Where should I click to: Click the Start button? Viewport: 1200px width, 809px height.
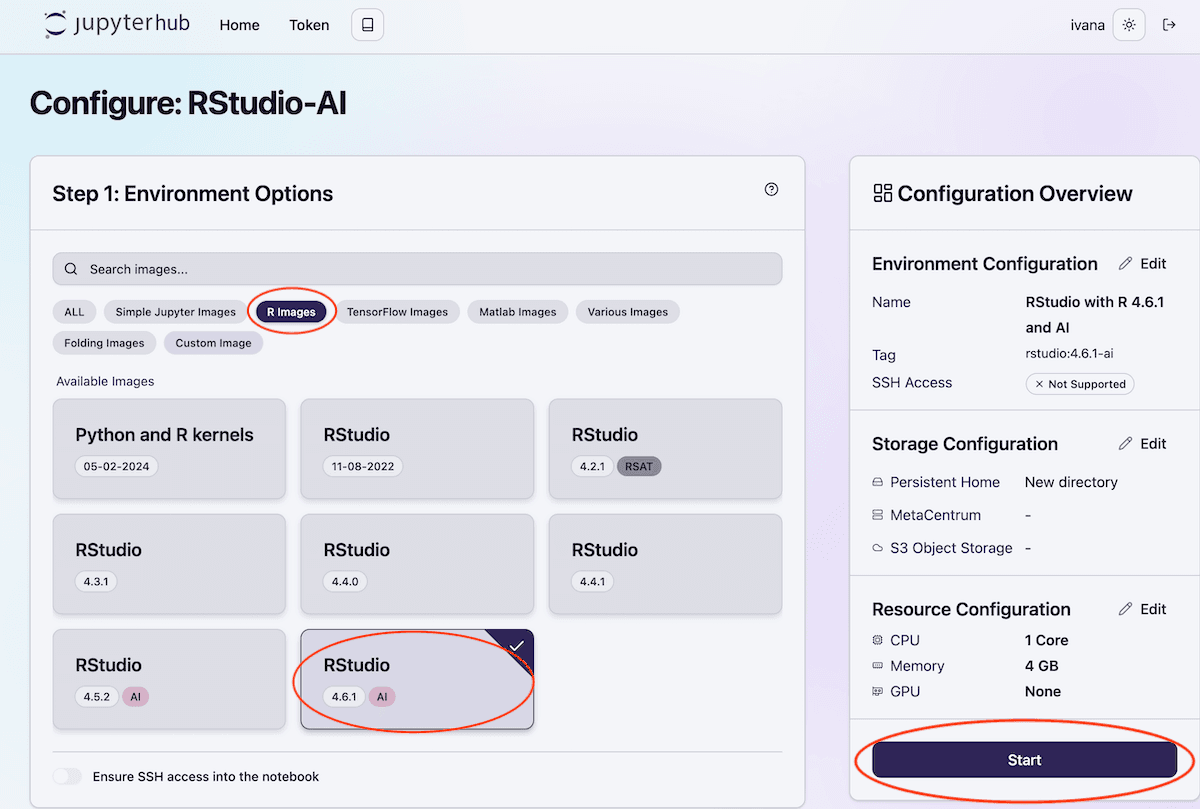coord(1024,760)
